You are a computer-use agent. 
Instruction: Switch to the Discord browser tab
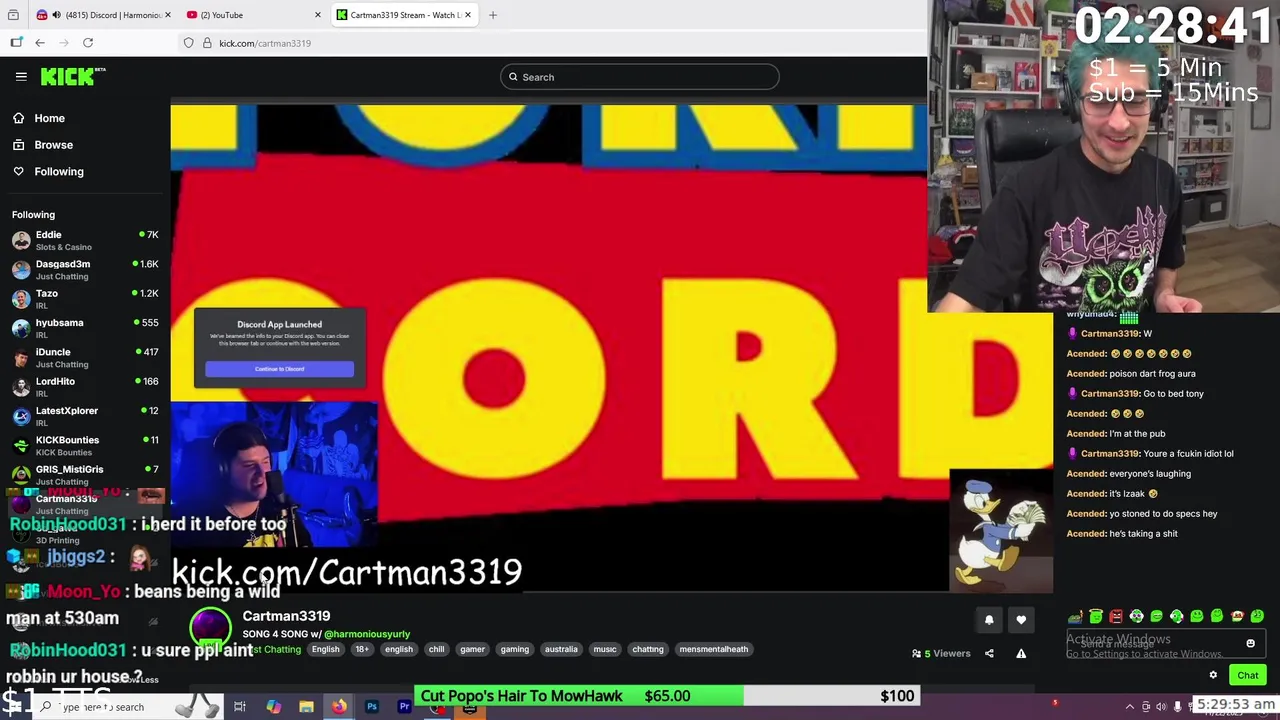point(104,15)
